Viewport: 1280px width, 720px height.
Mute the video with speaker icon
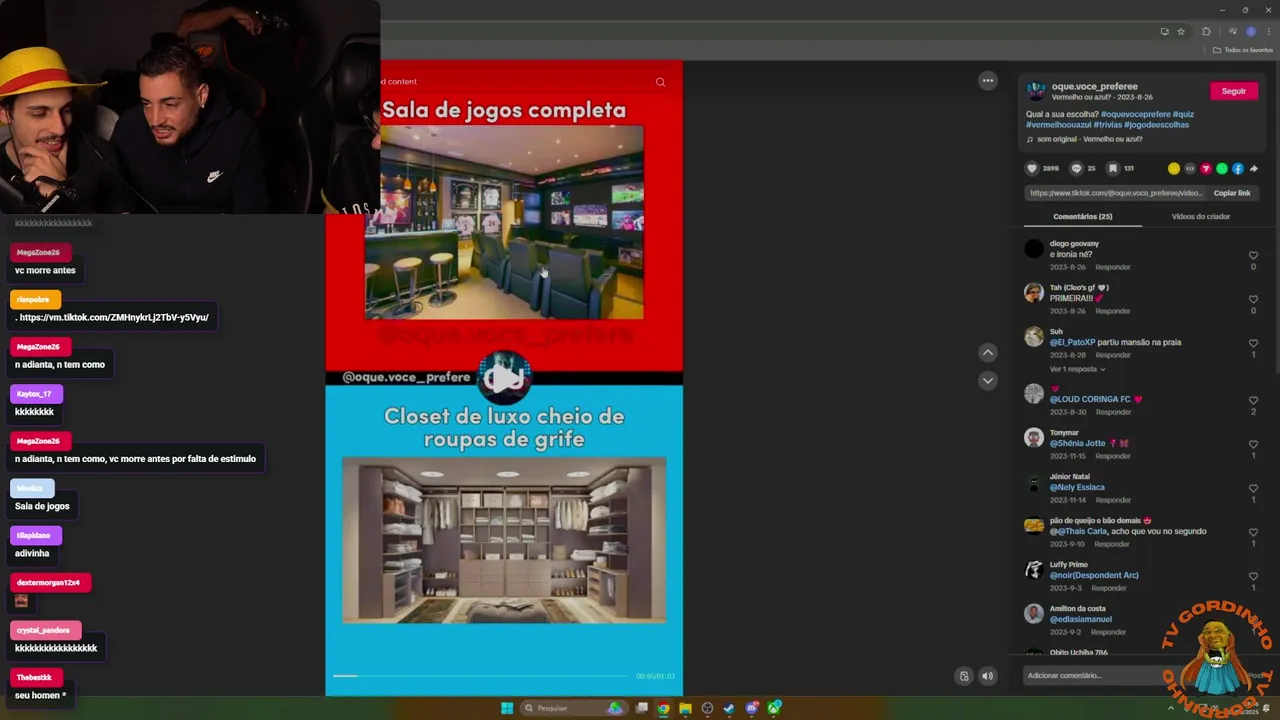click(987, 676)
